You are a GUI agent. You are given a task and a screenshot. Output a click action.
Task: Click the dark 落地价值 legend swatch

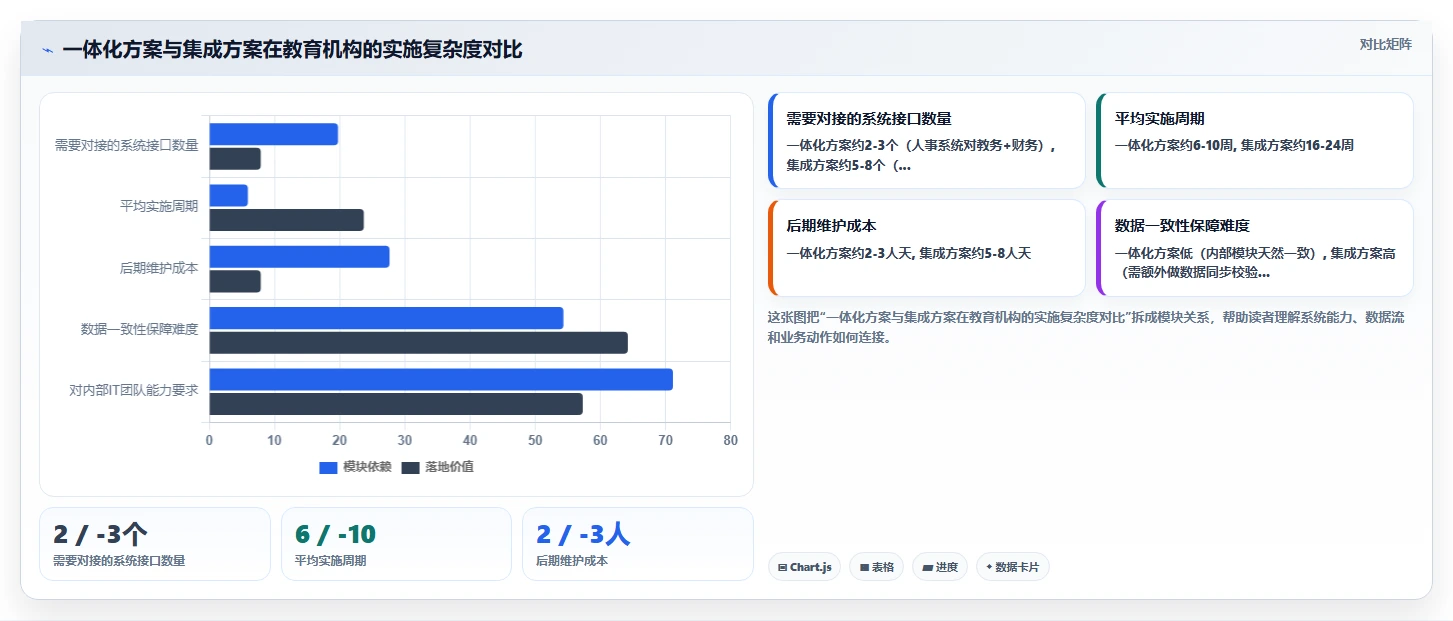411,467
